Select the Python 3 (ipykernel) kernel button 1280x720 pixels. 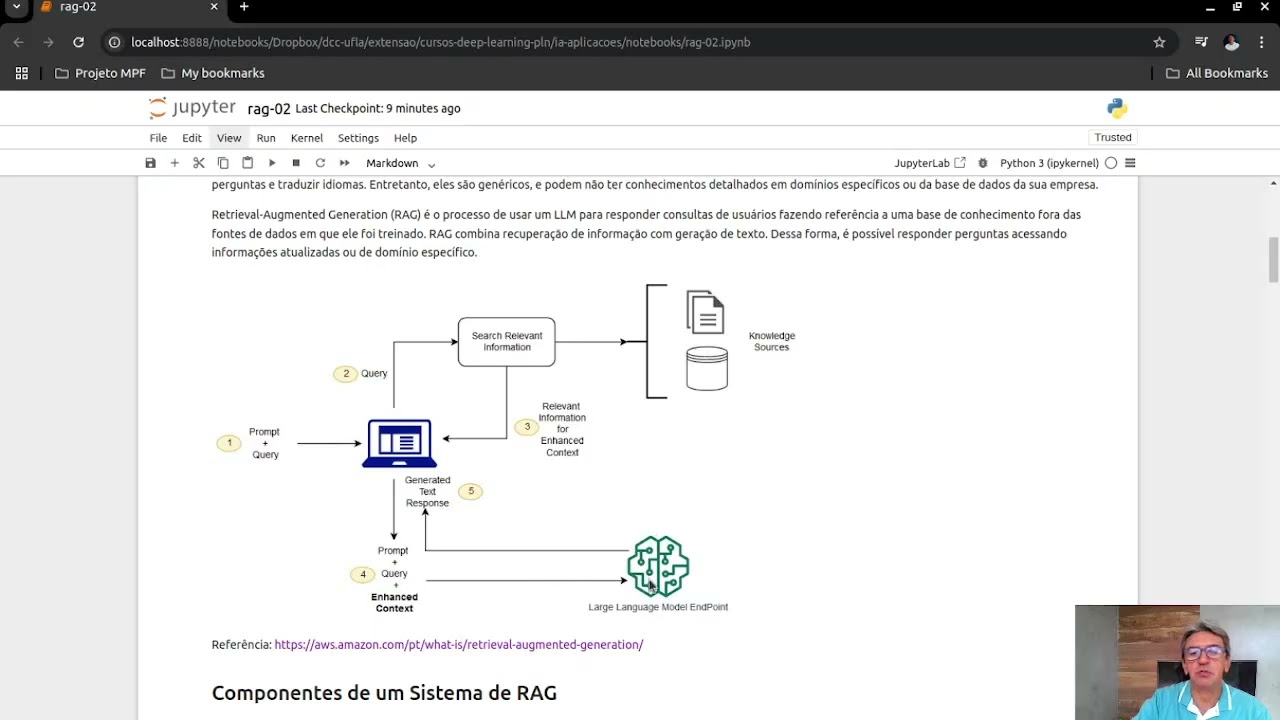(1049, 163)
